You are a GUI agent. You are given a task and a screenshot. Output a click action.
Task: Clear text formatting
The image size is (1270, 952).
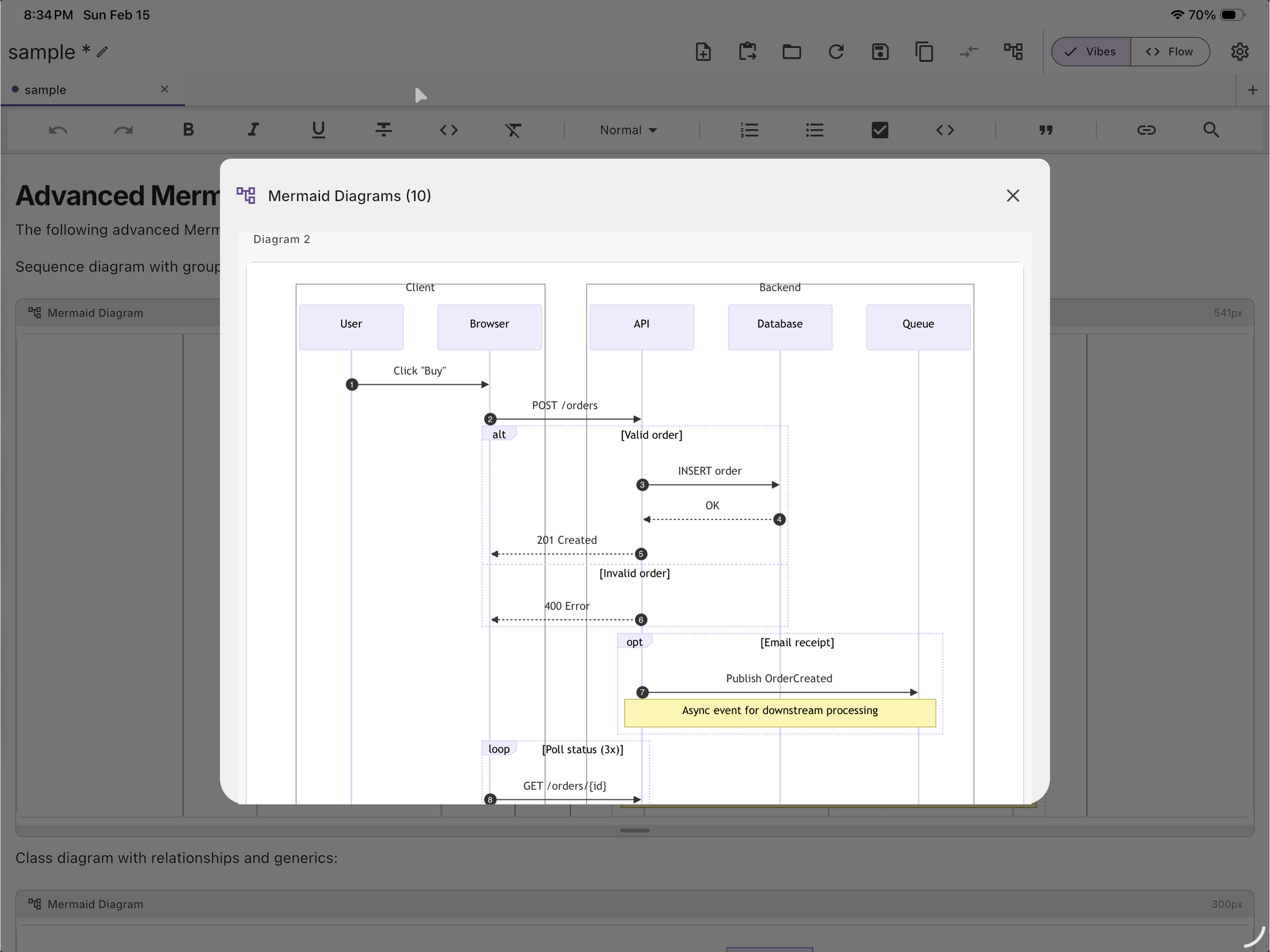pyautogui.click(x=513, y=130)
